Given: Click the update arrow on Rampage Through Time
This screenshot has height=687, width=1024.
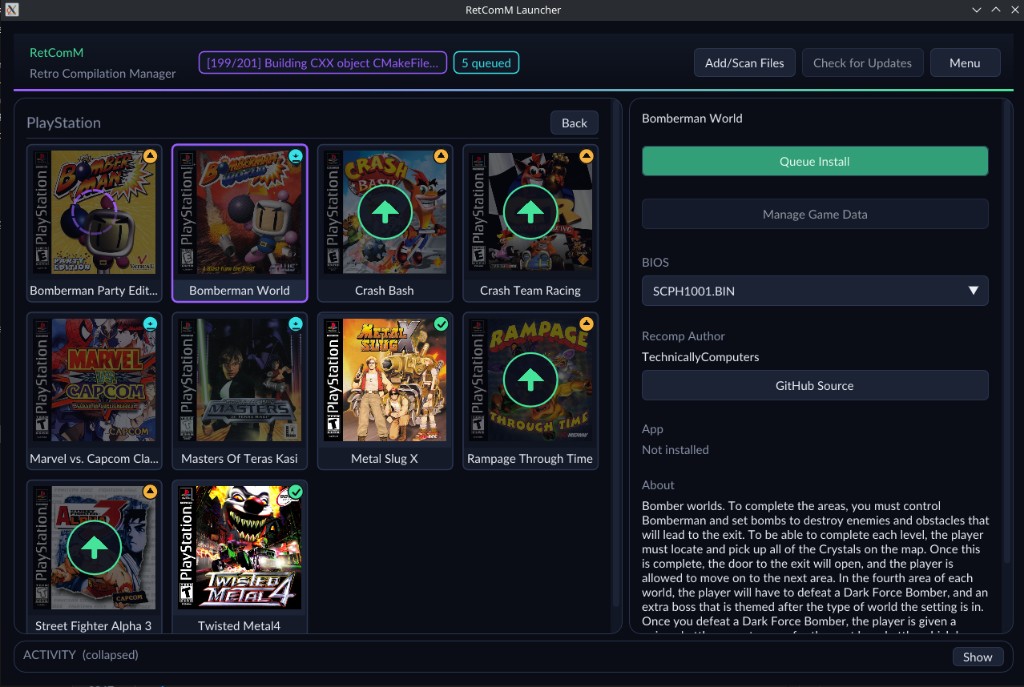Looking at the screenshot, I should pos(530,380).
